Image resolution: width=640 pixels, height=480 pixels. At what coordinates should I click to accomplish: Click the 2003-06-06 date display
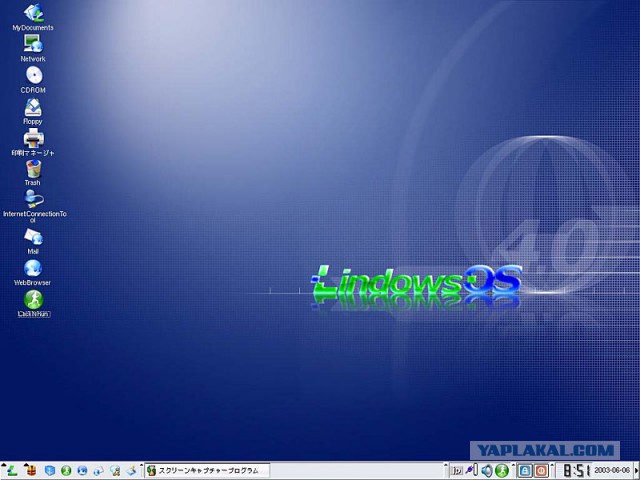click(611, 471)
